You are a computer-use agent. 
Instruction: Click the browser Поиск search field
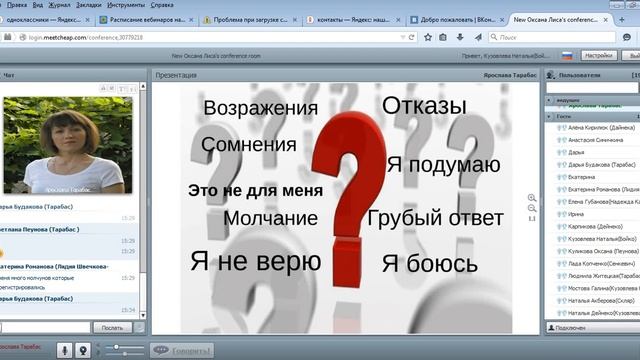tap(552, 37)
